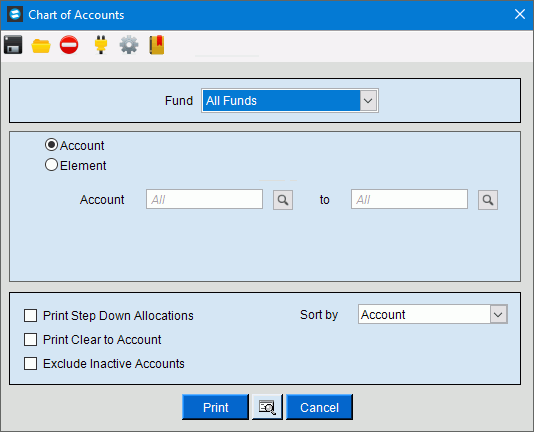
Task: Expand the Fund dropdown arrow
Action: (368, 101)
